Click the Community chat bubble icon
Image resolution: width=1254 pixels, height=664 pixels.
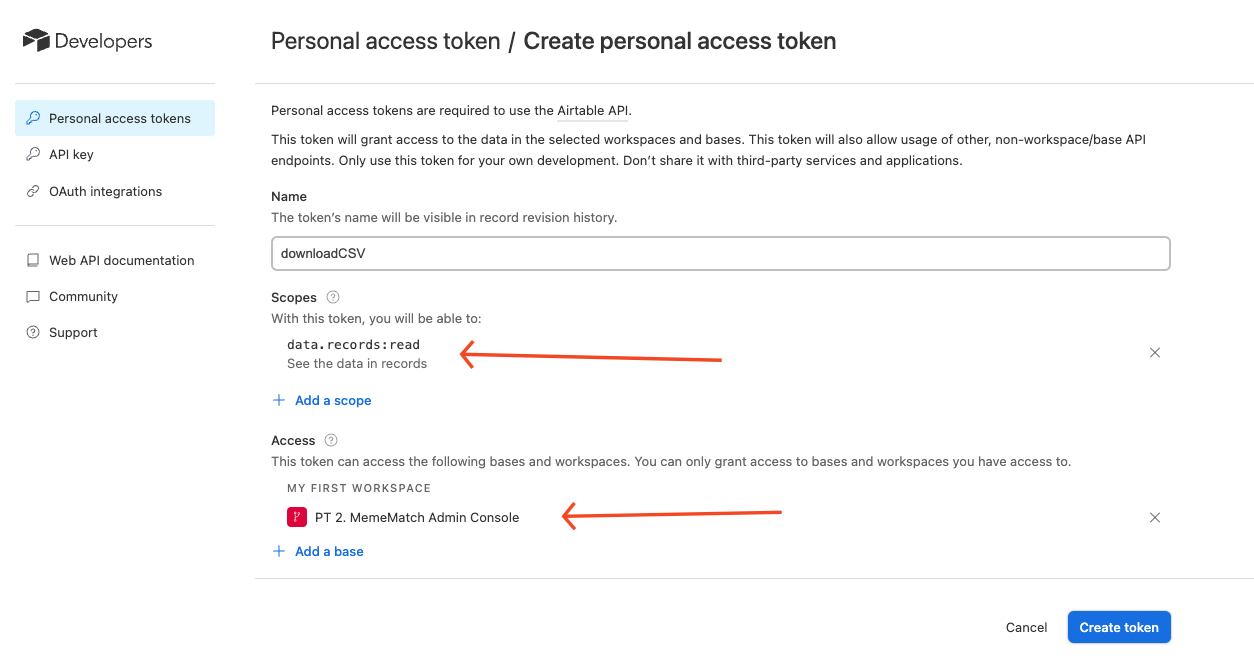[x=33, y=297]
